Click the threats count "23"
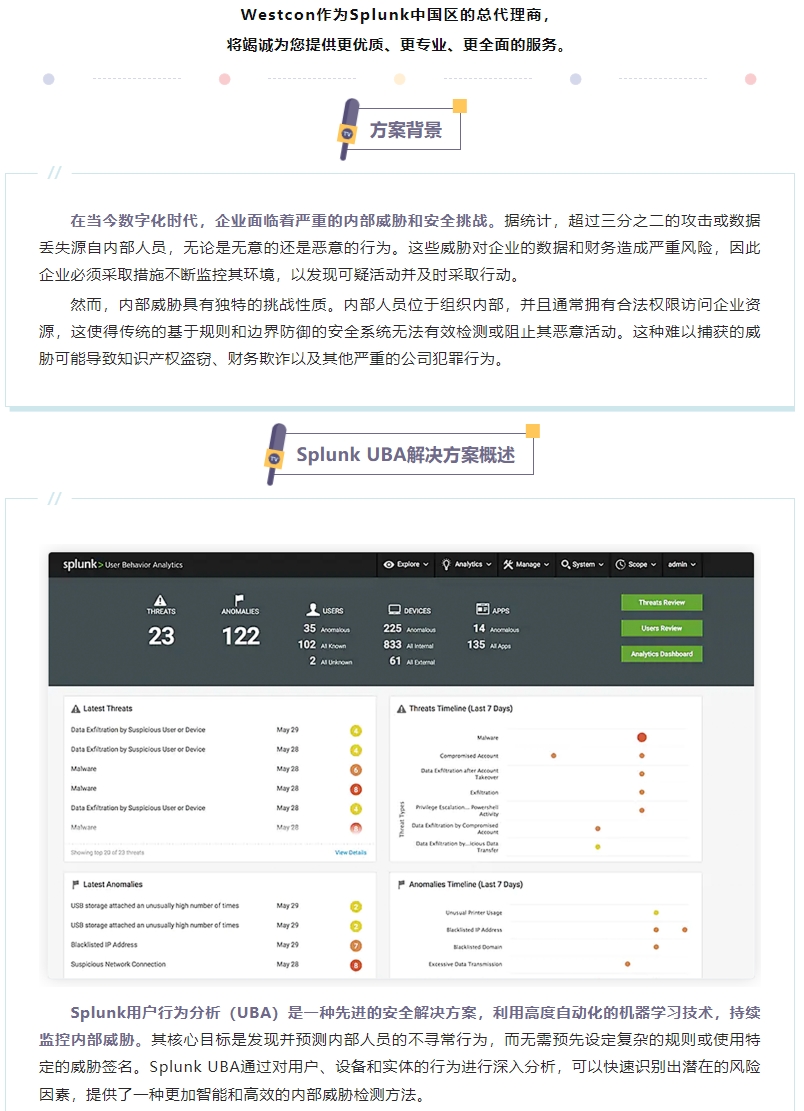 point(161,636)
